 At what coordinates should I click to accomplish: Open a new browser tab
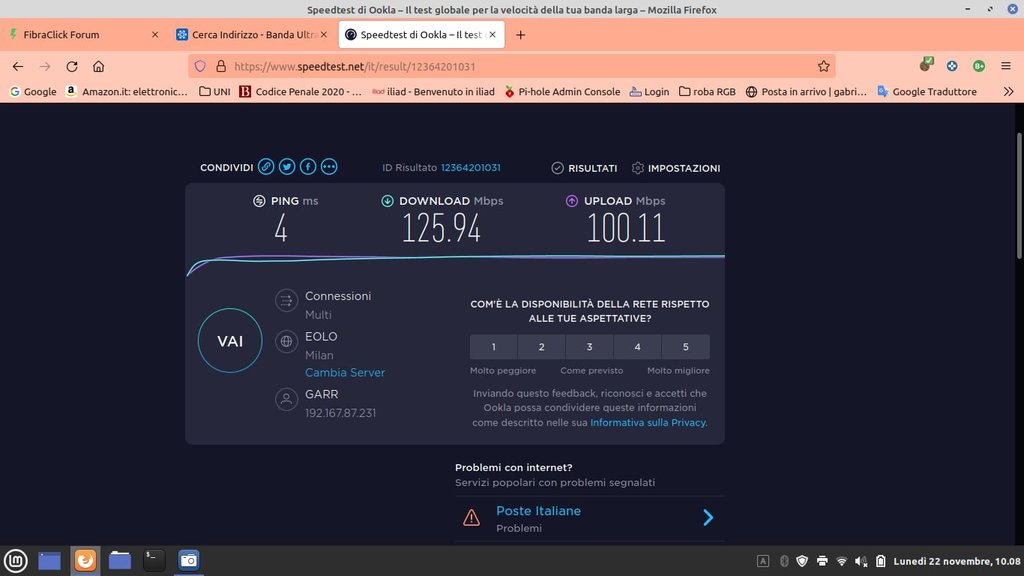[x=520, y=35]
